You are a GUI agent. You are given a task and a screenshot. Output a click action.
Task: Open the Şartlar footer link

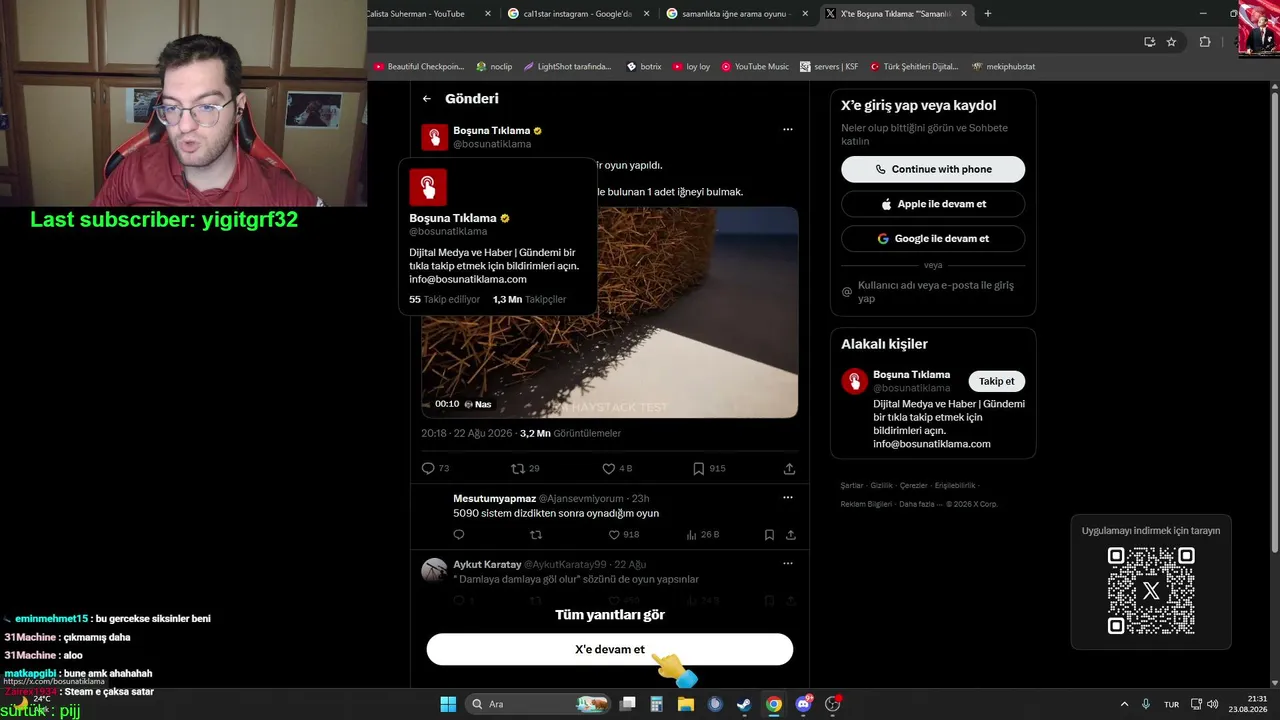[852, 486]
